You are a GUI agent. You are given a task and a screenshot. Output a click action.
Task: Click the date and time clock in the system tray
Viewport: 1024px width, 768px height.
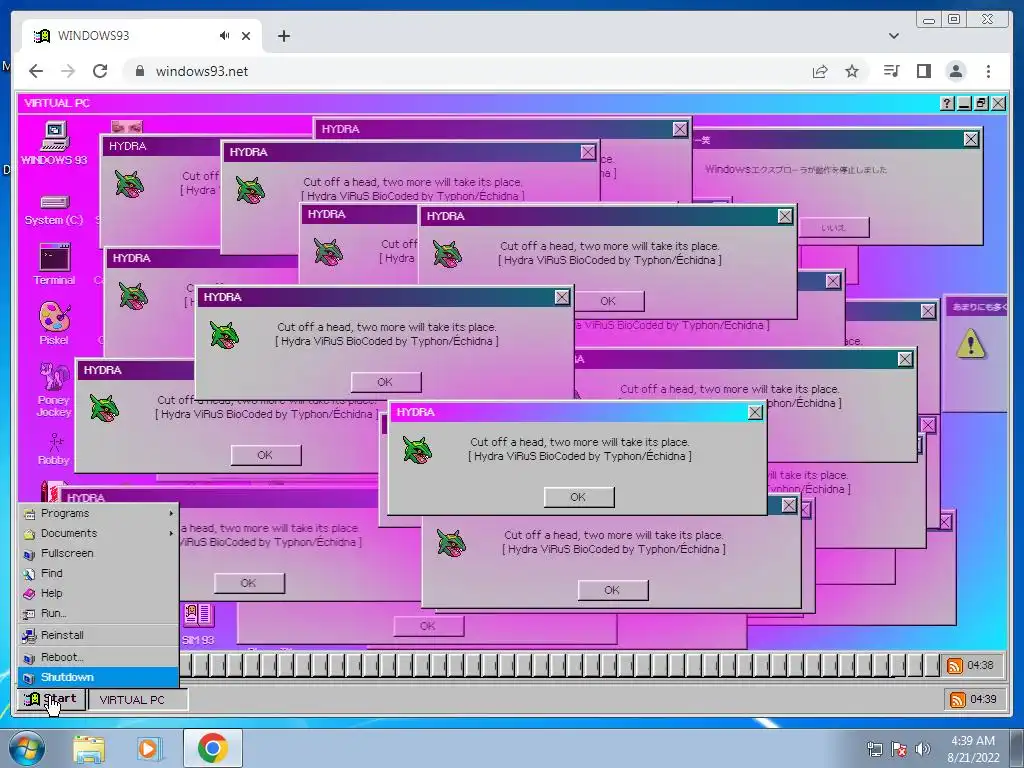point(973,749)
